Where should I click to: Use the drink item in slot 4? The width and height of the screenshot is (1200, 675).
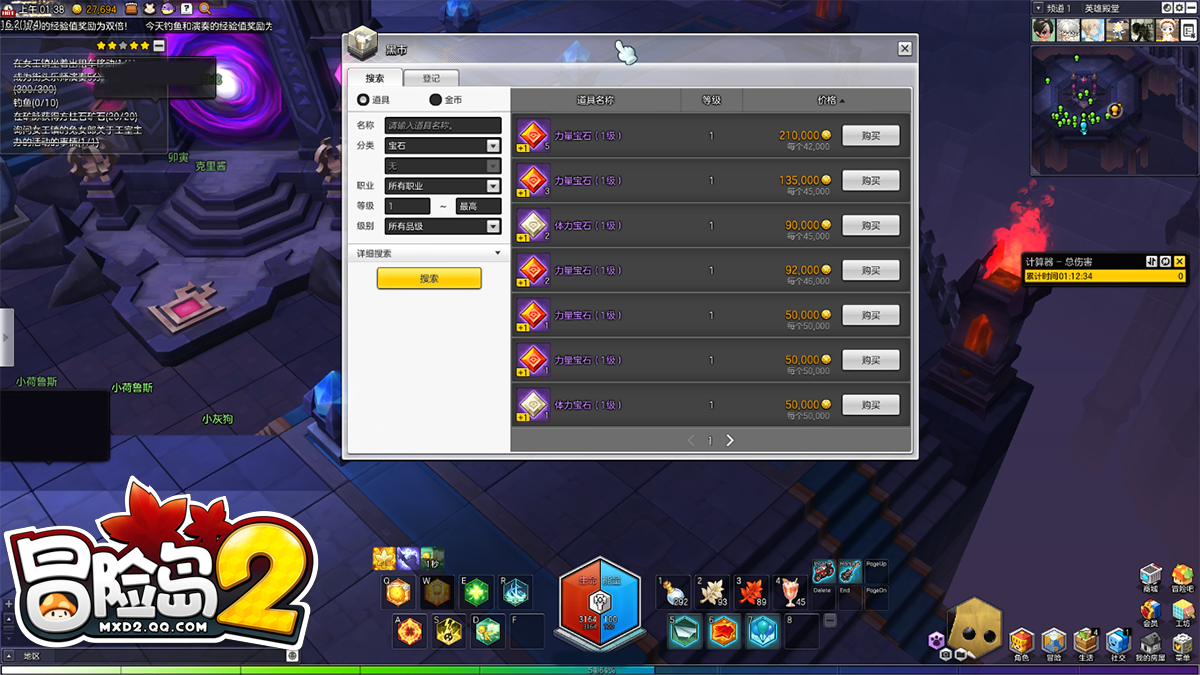[791, 592]
